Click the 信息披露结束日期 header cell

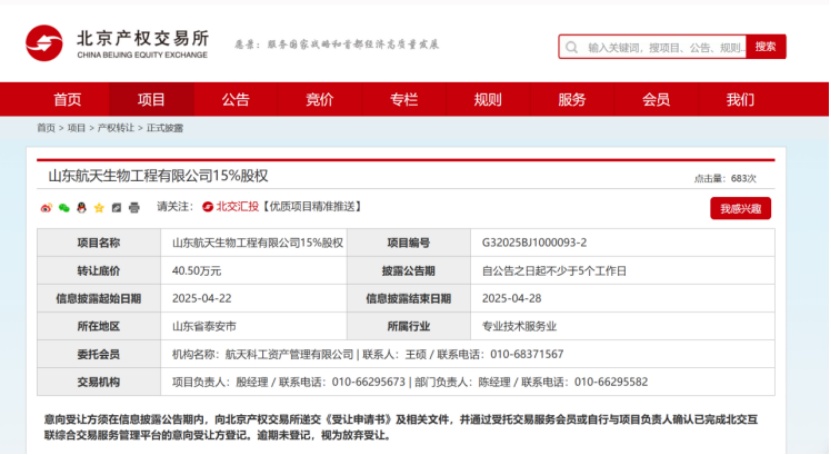(409, 298)
